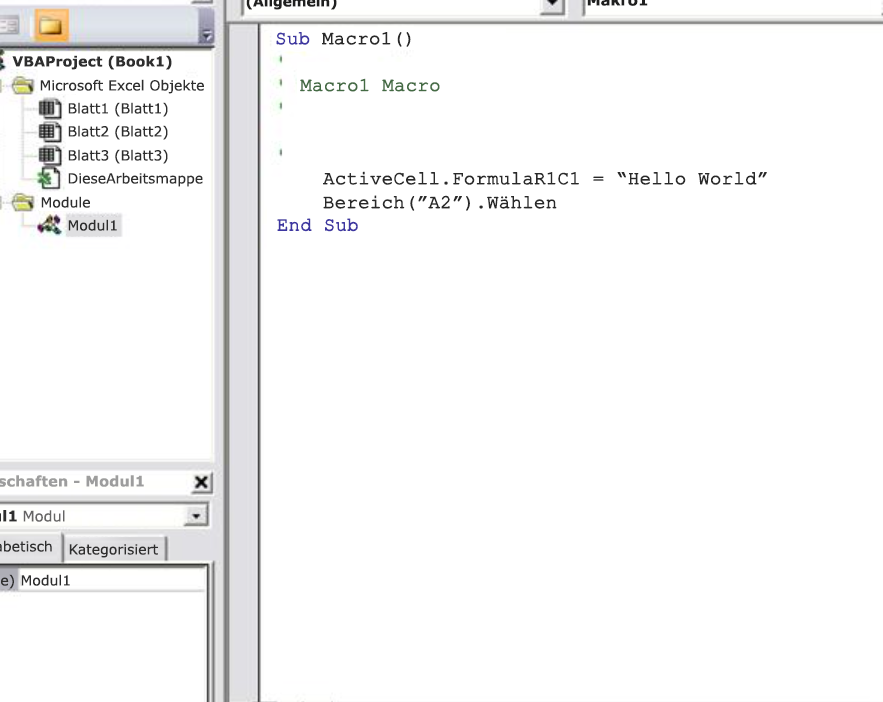Viewport: 883px width, 702px height.
Task: Click the DieseArbeitsmappe workbook icon
Action: point(49,179)
